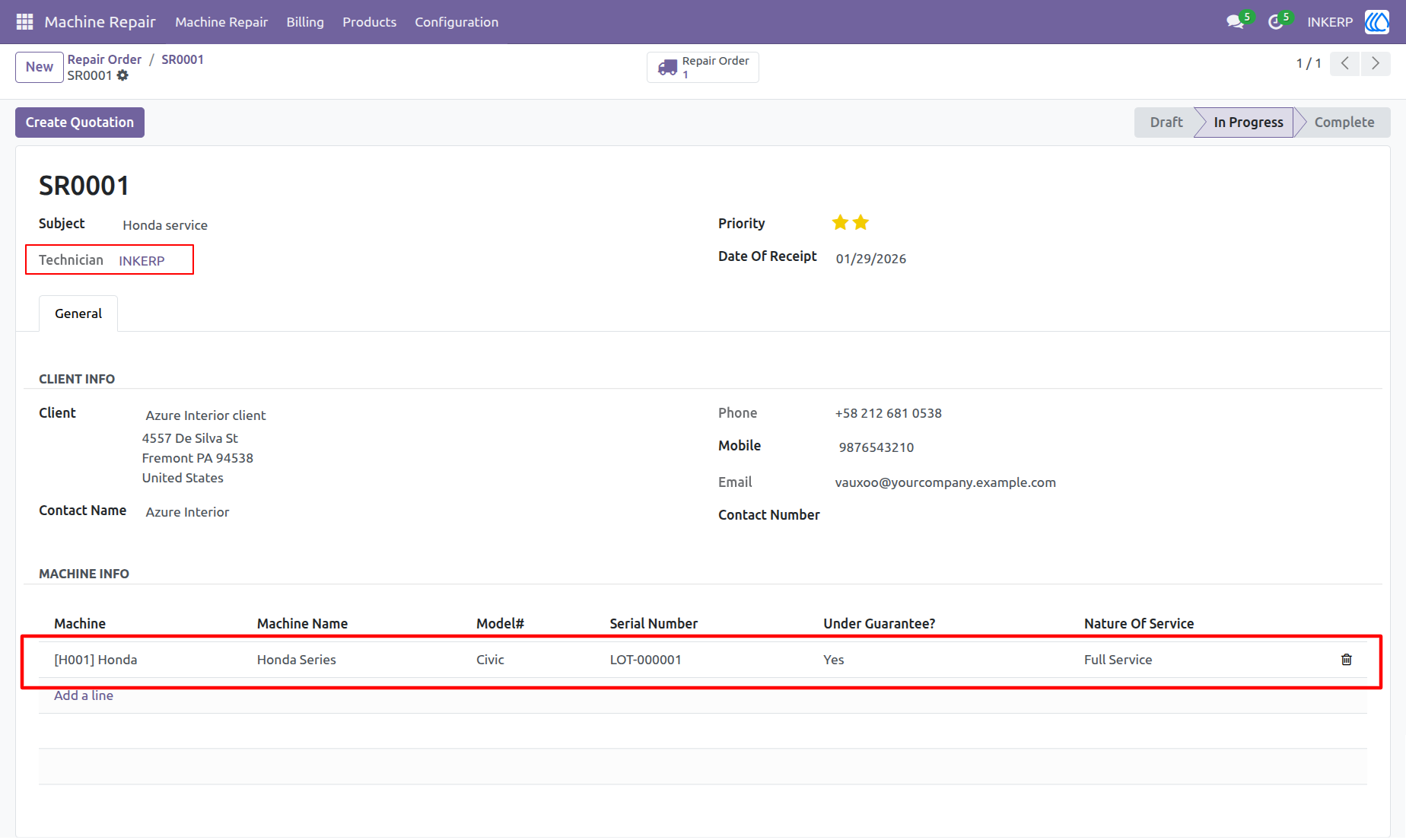
Task: Click the Civic model cell
Action: point(490,660)
